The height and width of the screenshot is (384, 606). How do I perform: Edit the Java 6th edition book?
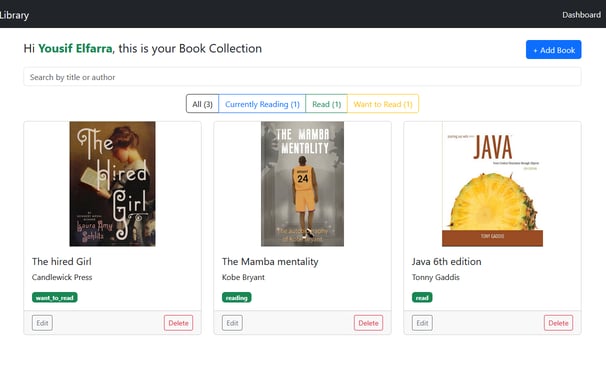pos(422,323)
